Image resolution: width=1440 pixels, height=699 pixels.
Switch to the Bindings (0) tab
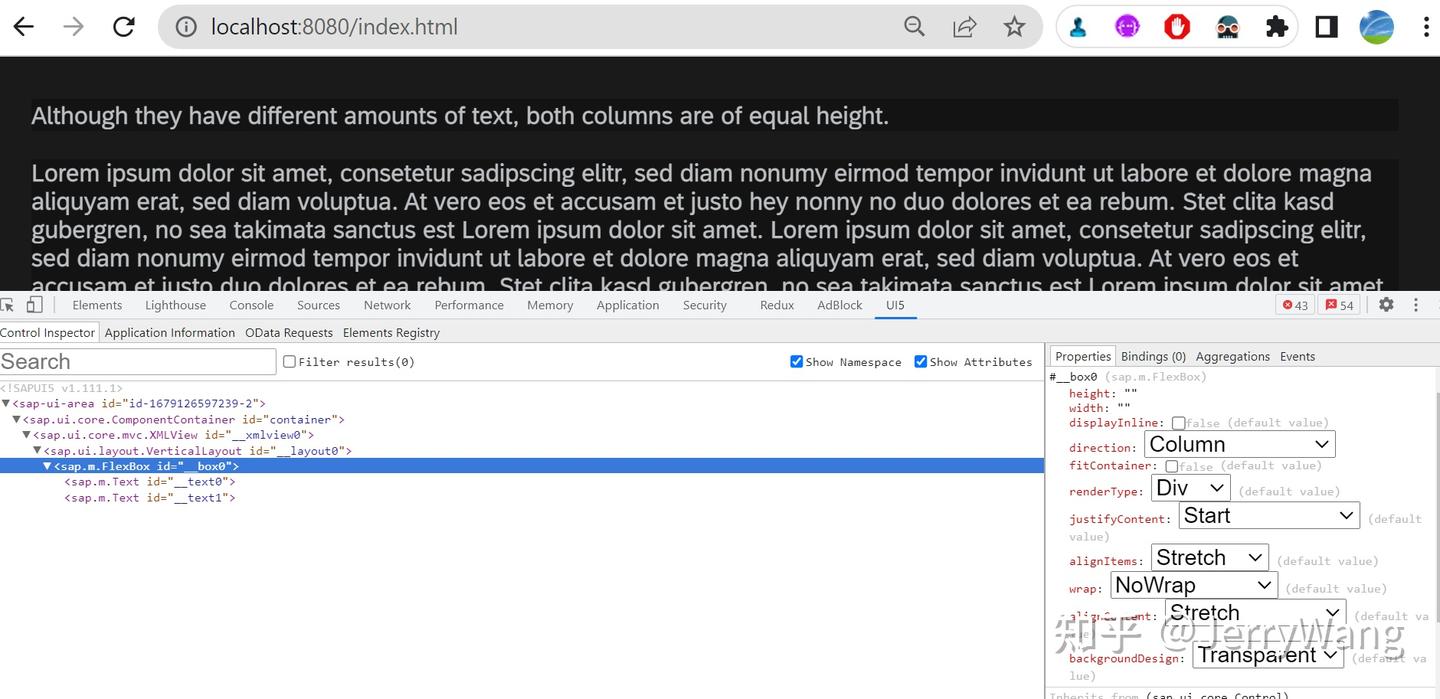[1153, 356]
